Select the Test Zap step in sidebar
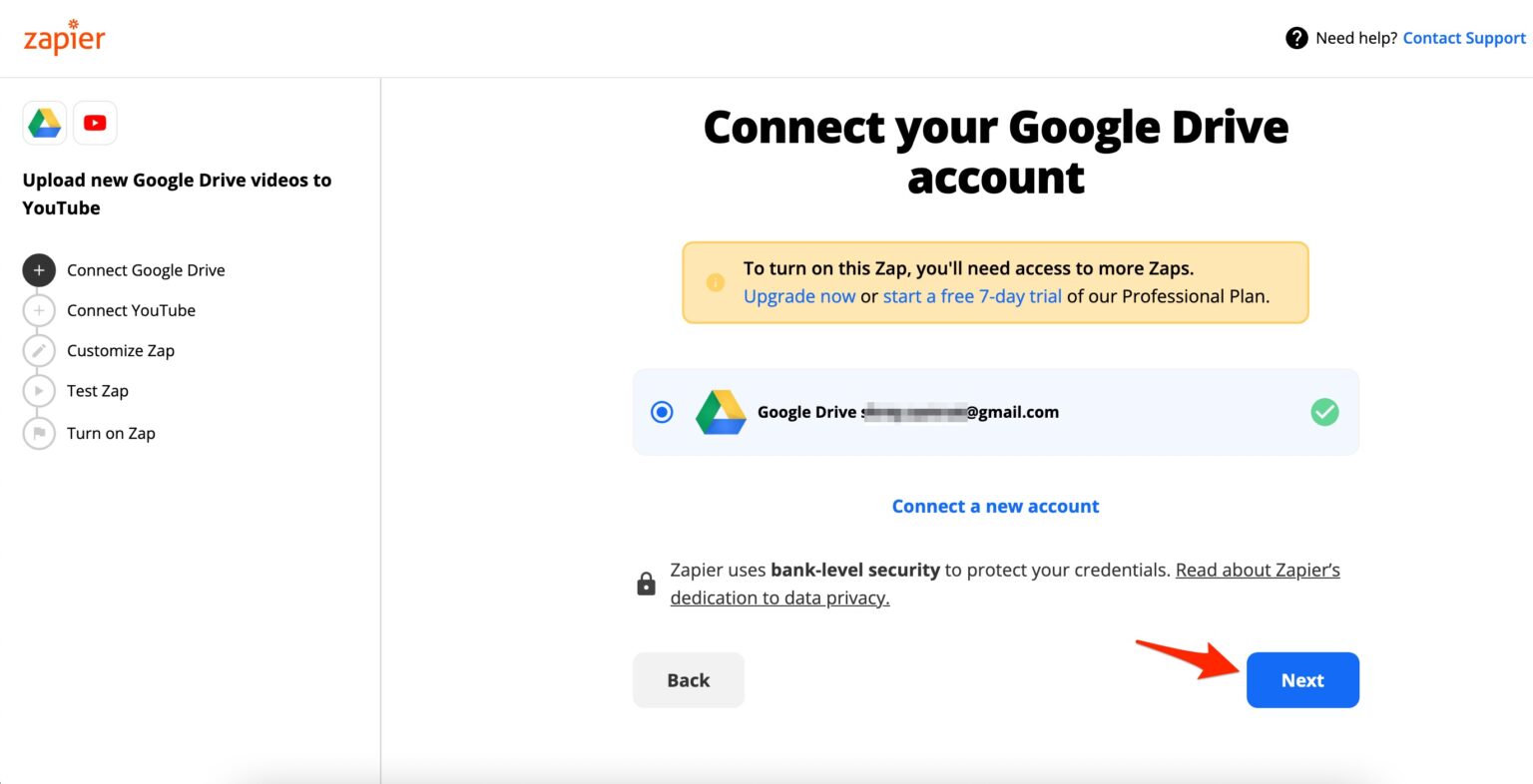Screen dimensions: 1533x784 97,390
